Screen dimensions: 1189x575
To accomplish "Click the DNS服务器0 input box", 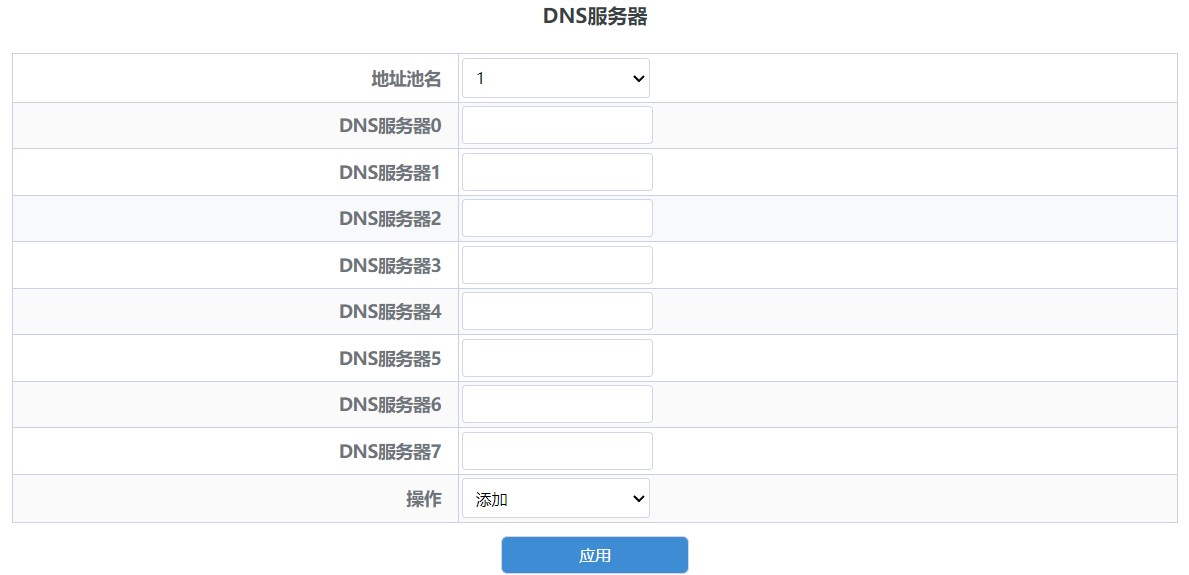I will [557, 125].
